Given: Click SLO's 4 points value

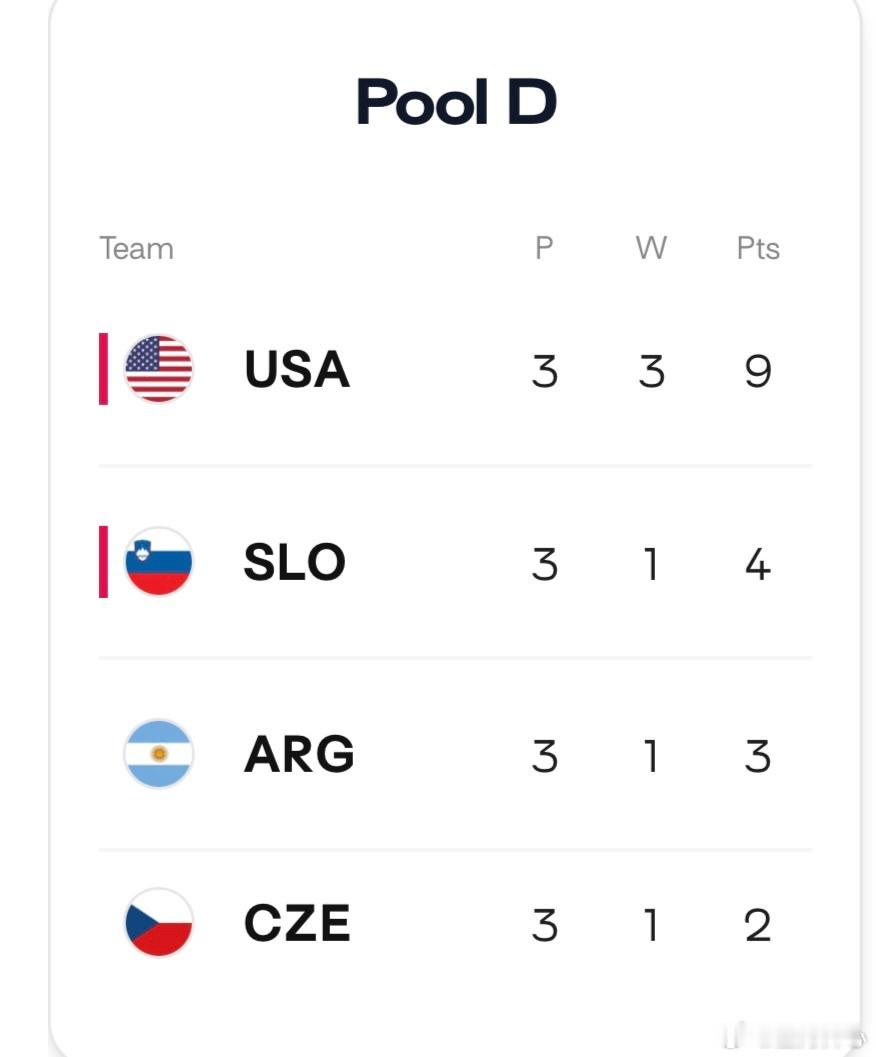Looking at the screenshot, I should (x=758, y=564).
